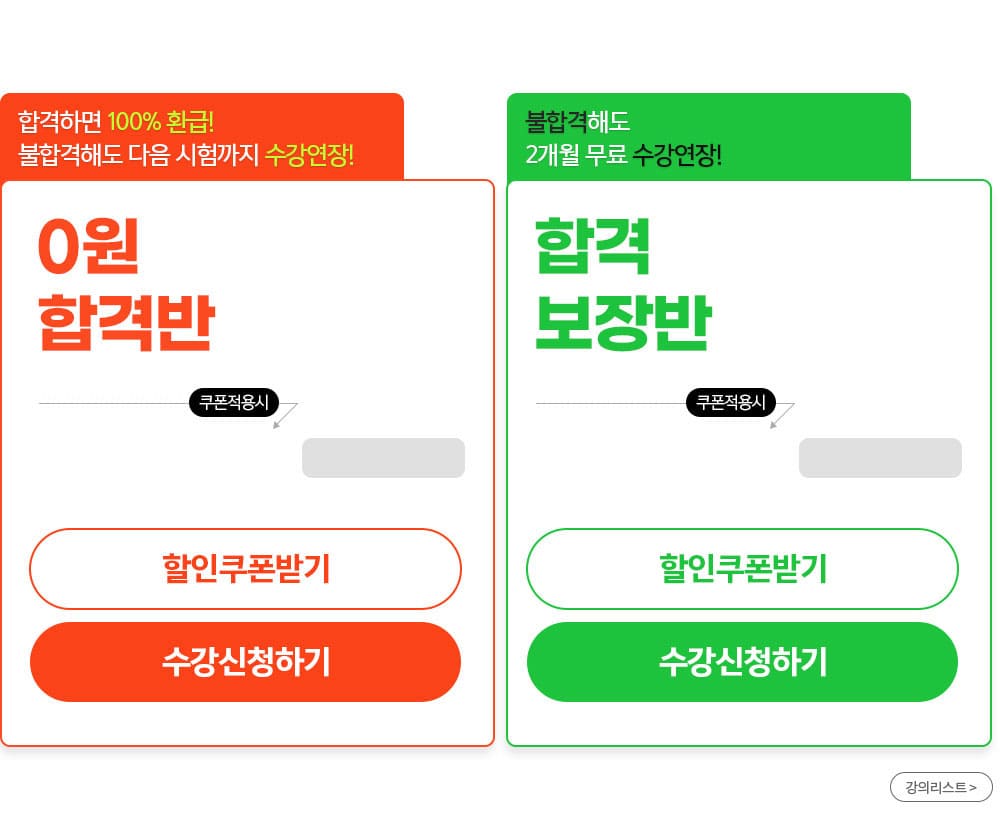Click the arrow icon in green card
Screen dimensions: 1000x830
pyautogui.click(x=783, y=415)
